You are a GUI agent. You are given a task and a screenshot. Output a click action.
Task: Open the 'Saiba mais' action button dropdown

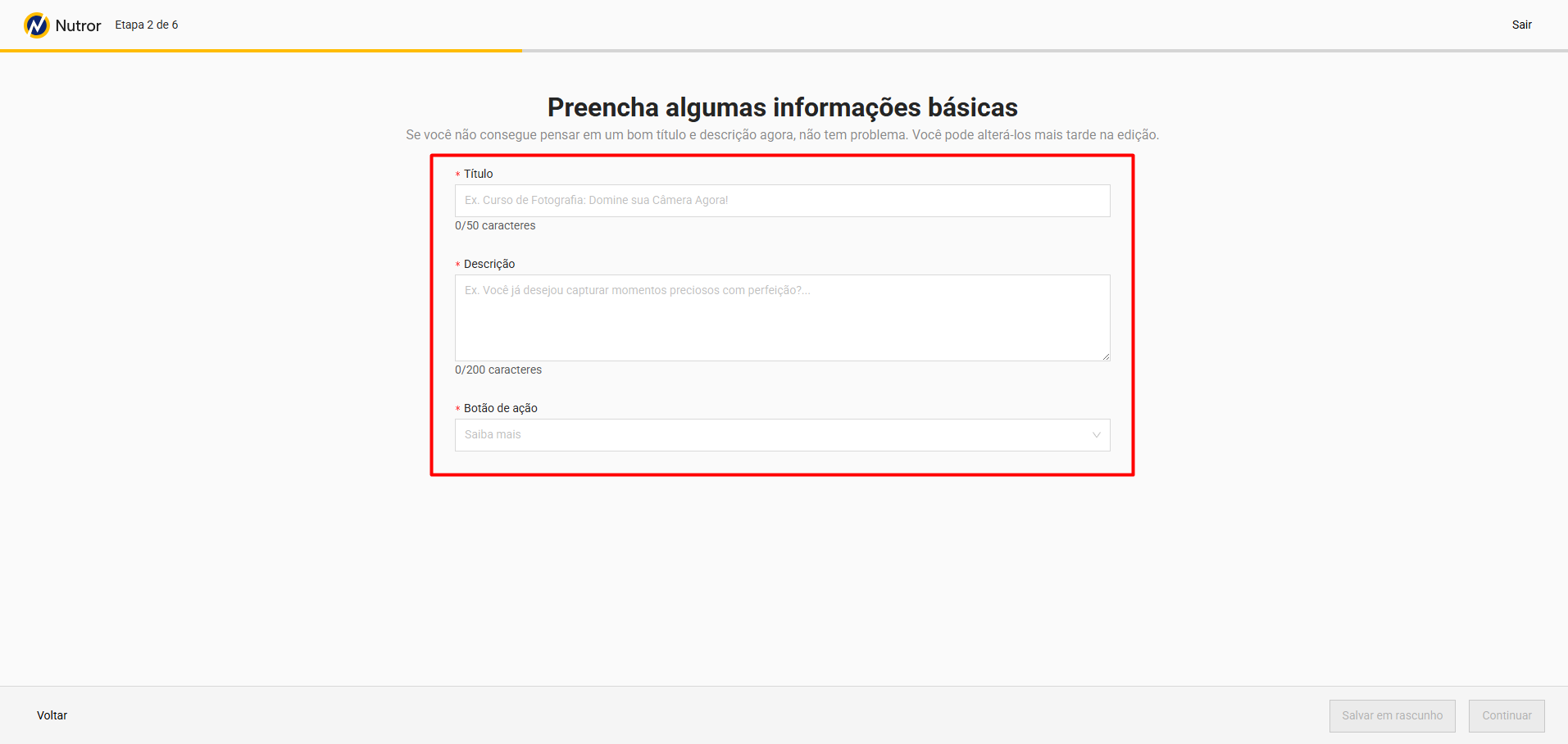click(x=770, y=435)
